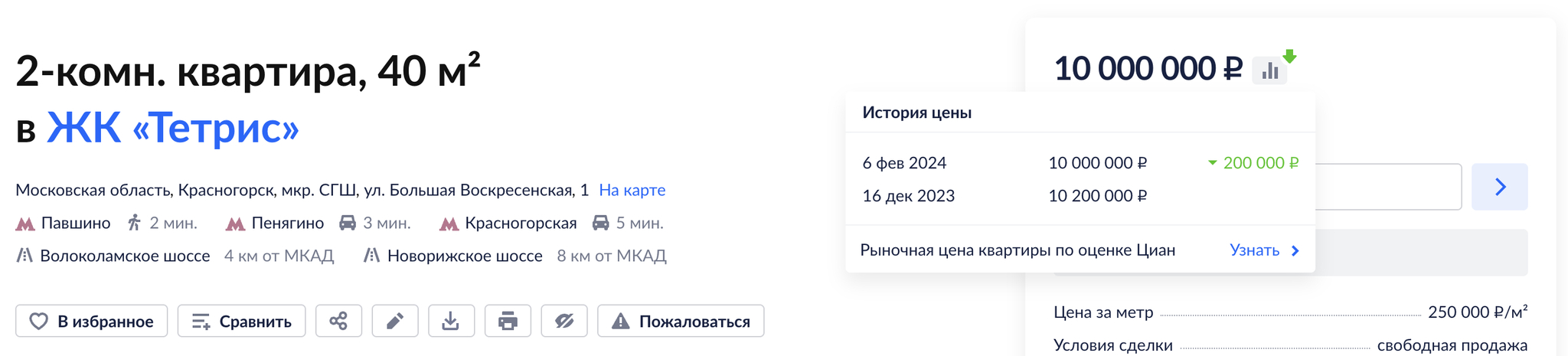Click the blue right-arrow submit button

1500,187
